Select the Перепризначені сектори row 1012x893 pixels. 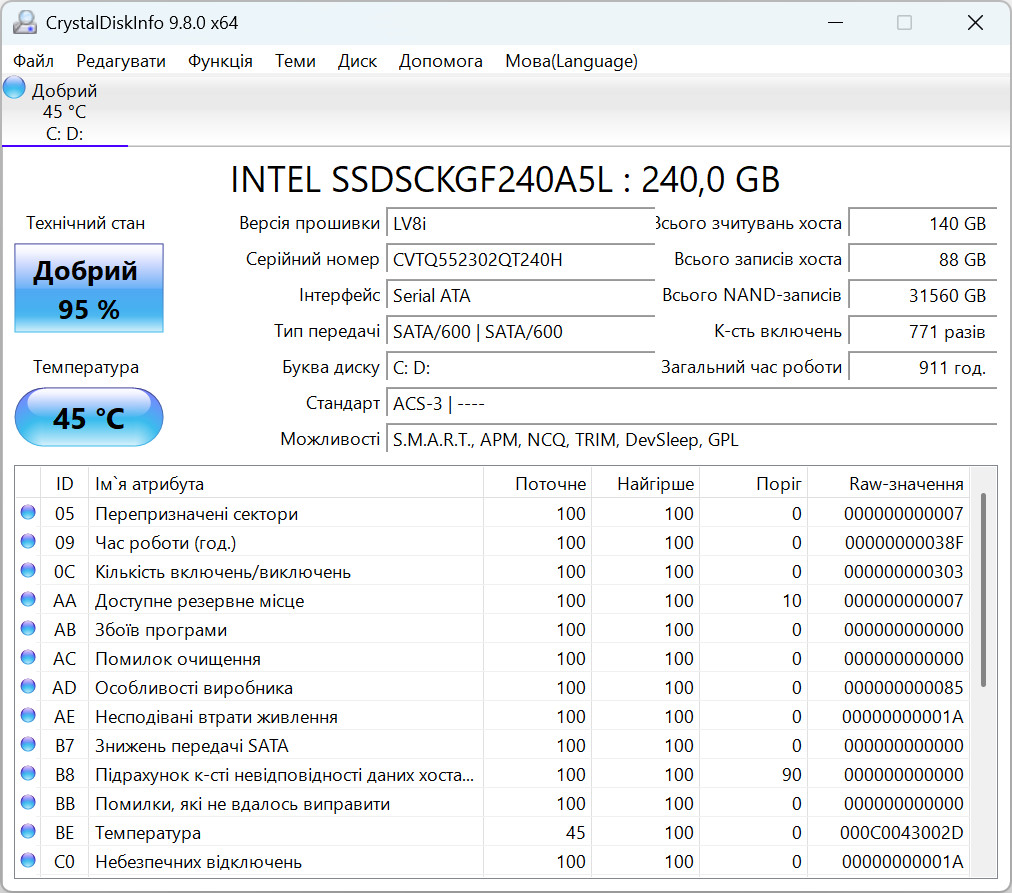click(494, 514)
